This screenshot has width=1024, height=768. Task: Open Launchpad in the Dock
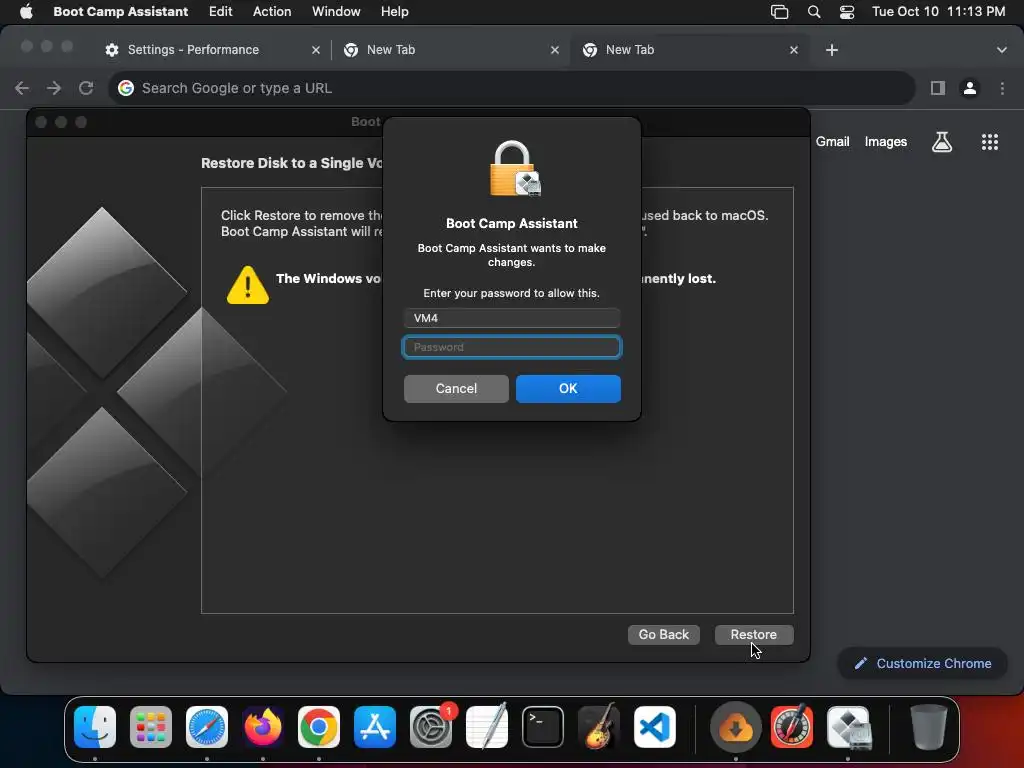151,727
